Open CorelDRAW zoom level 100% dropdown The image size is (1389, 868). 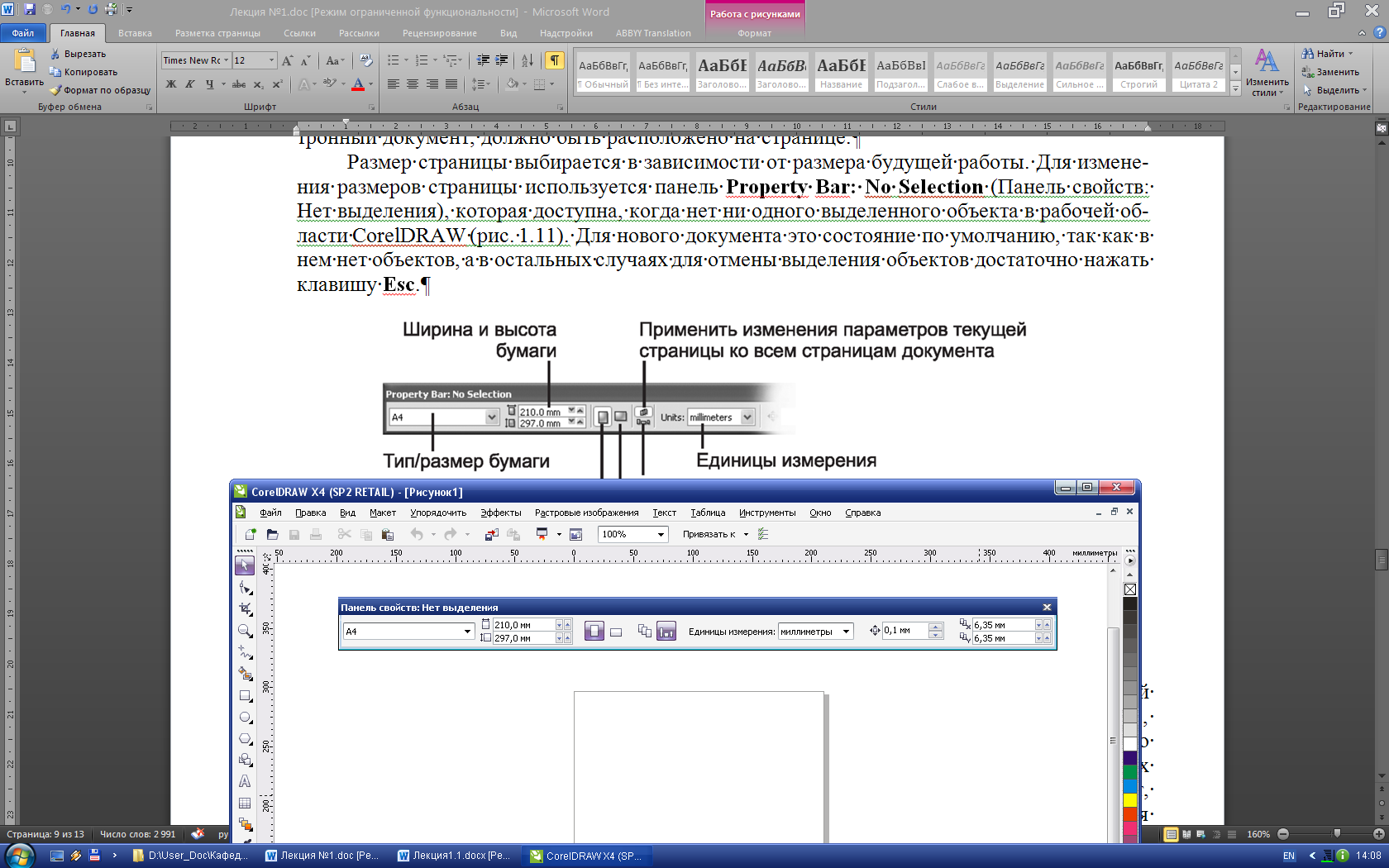click(x=661, y=534)
